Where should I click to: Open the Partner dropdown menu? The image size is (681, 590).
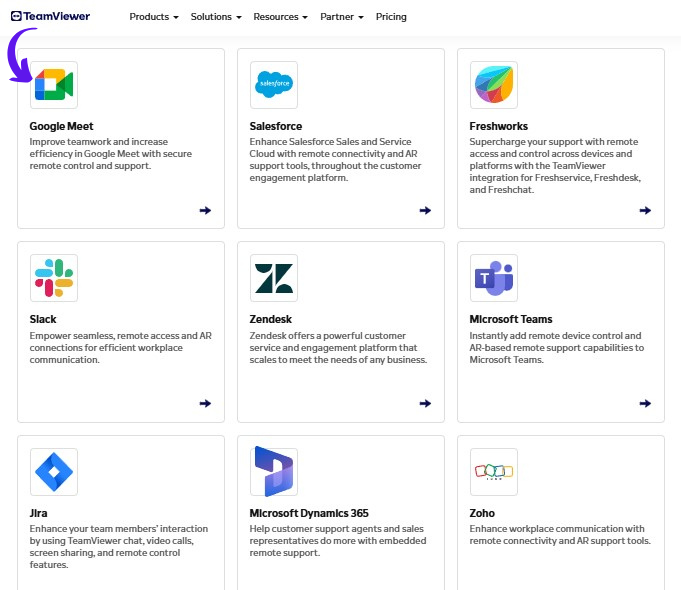click(342, 17)
